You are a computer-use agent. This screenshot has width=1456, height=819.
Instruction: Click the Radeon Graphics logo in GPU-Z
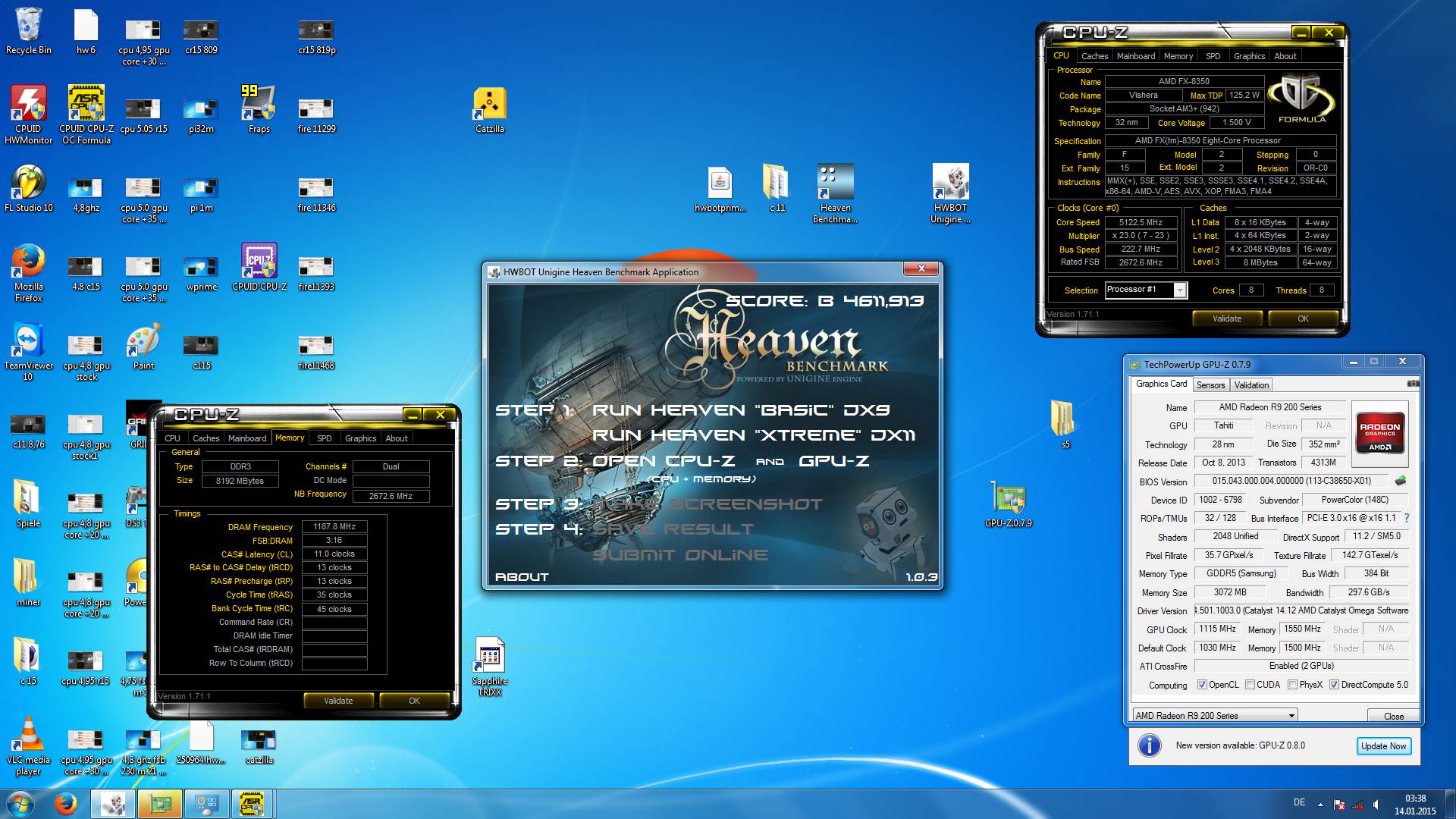click(x=1379, y=433)
